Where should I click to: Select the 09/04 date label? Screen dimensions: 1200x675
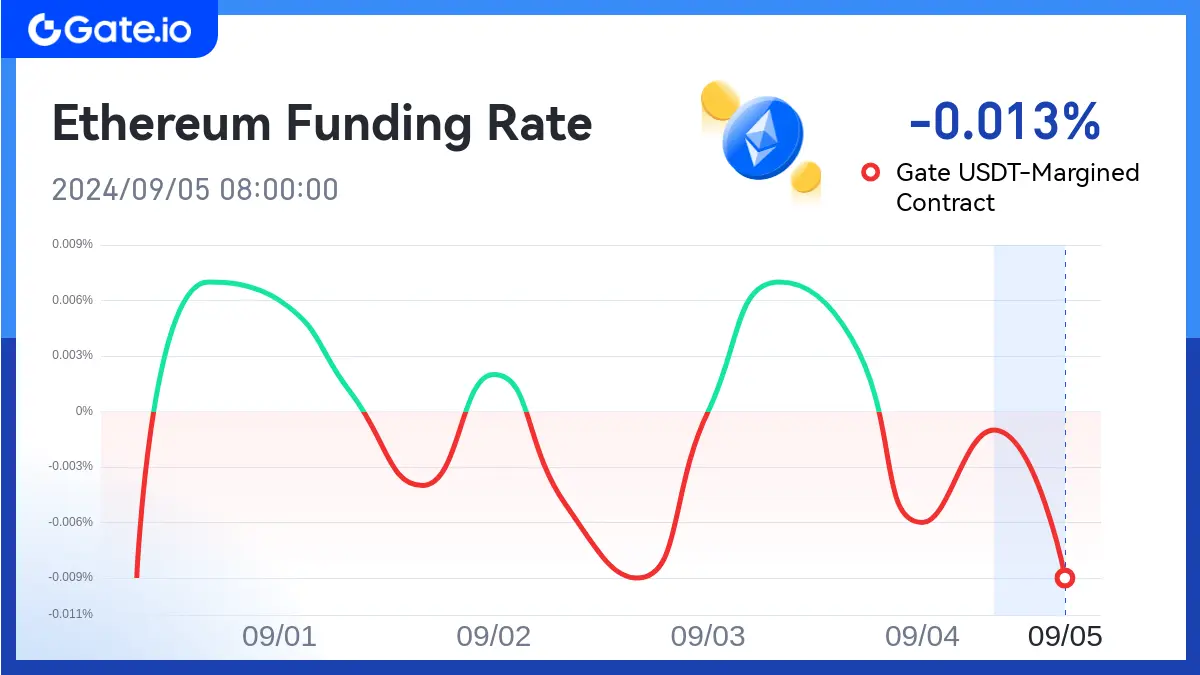[922, 636]
